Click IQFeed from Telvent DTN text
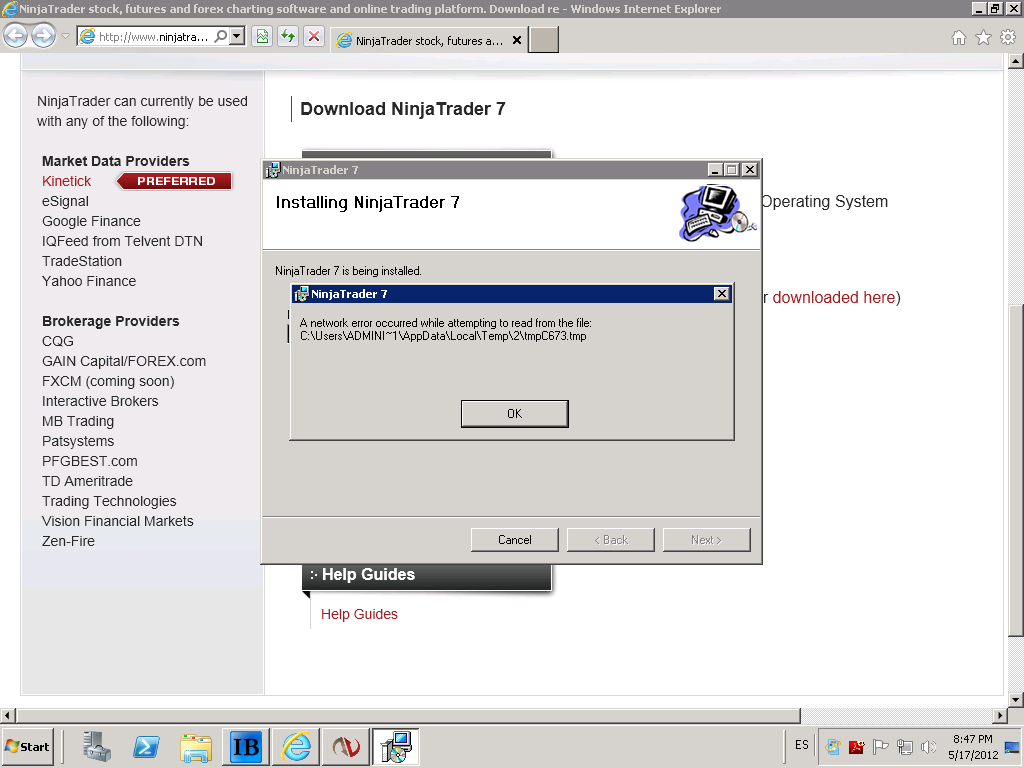This screenshot has width=1024, height=768. (122, 242)
